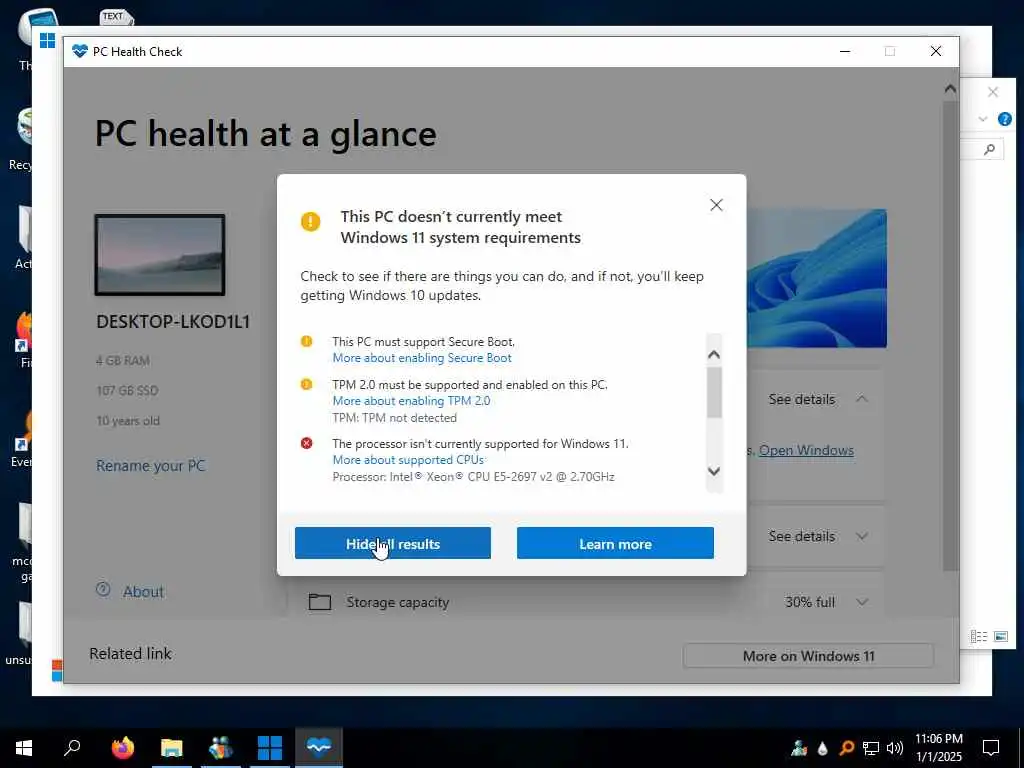Viewport: 1024px width, 768px height.
Task: Click the results list scrollbar thumb
Action: click(714, 392)
